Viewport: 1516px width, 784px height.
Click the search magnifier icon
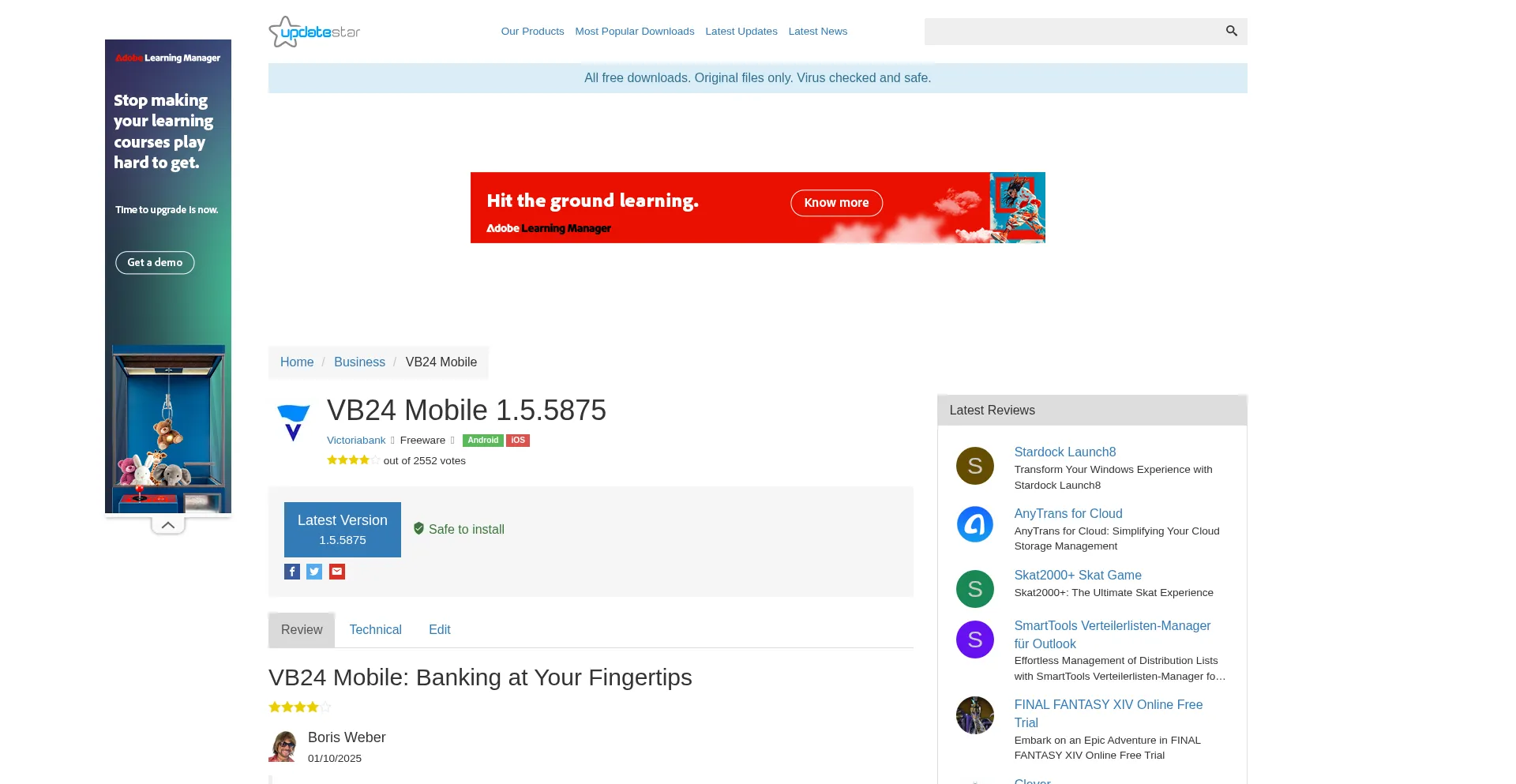click(1231, 31)
